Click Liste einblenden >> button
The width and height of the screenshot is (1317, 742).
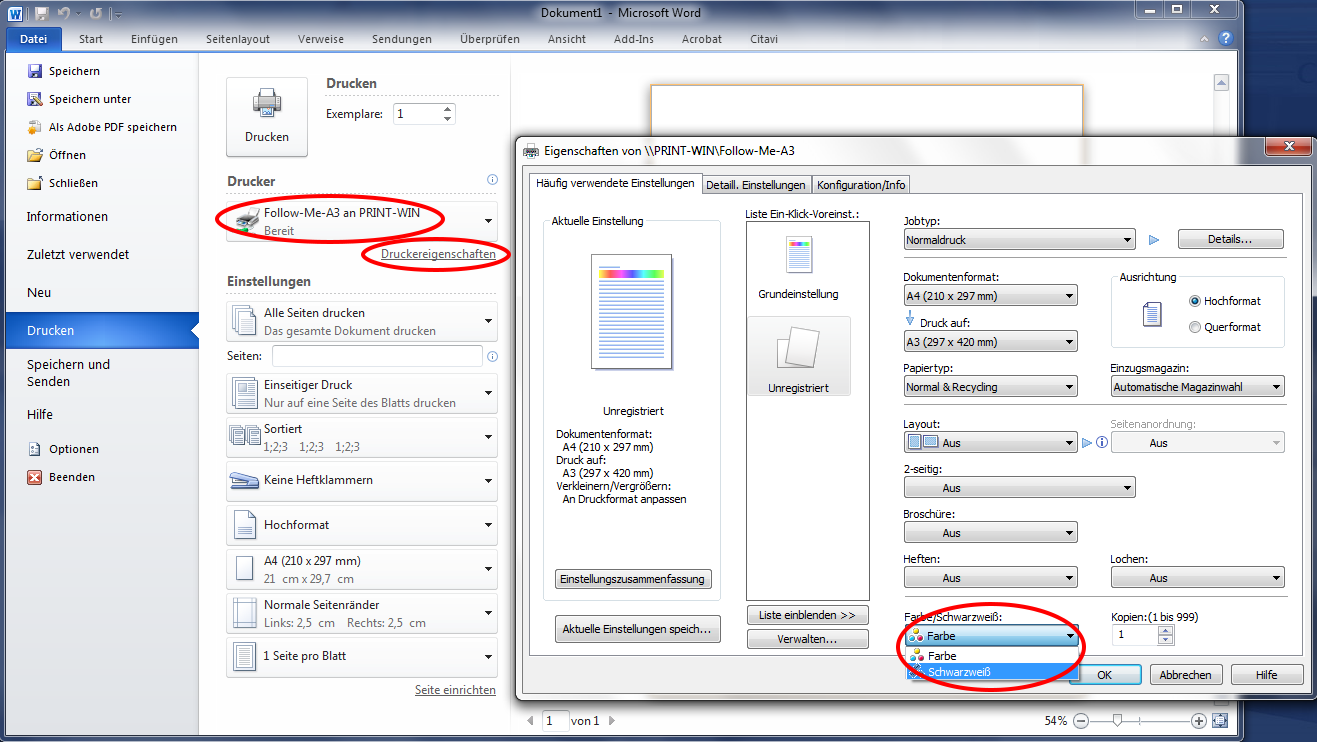807,615
